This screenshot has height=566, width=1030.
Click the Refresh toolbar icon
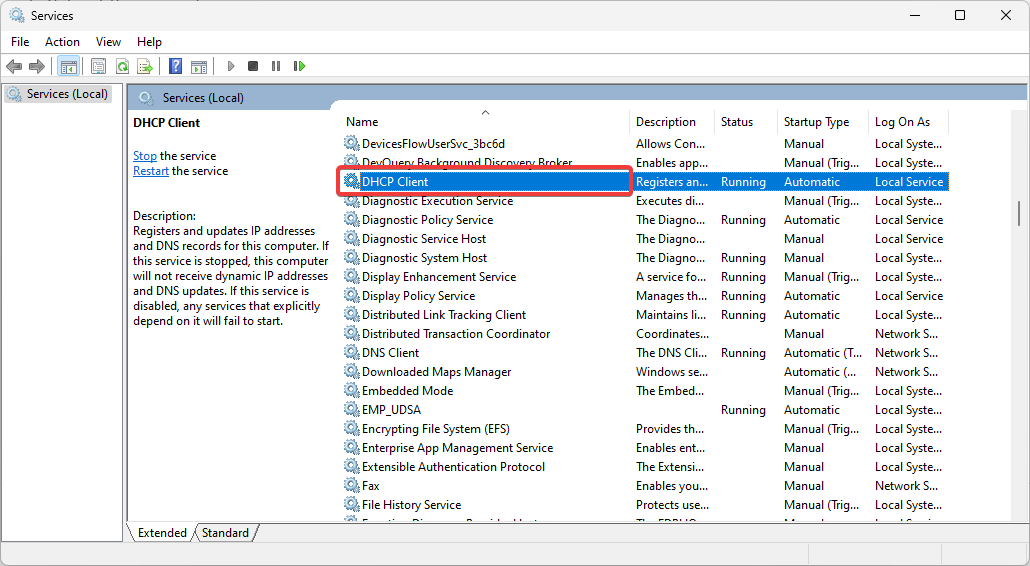click(x=122, y=66)
